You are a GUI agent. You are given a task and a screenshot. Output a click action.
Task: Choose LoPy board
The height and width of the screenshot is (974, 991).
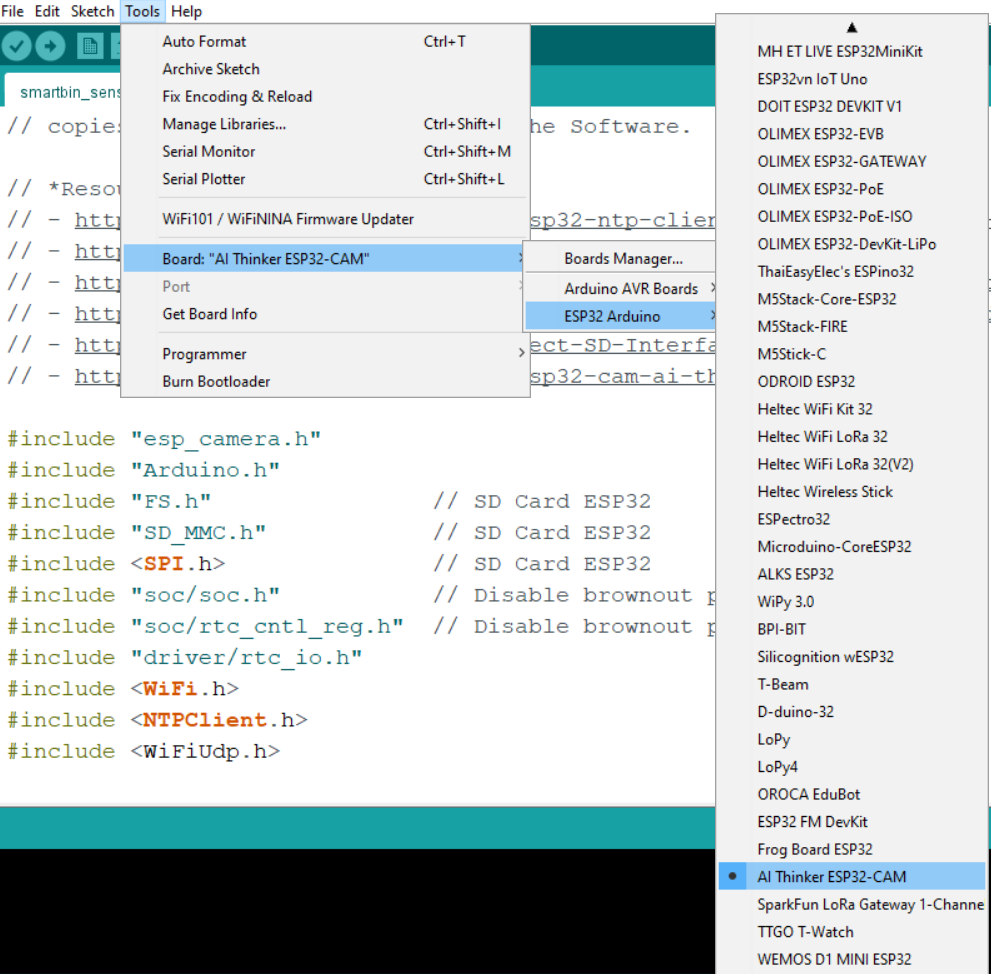[851, 739]
